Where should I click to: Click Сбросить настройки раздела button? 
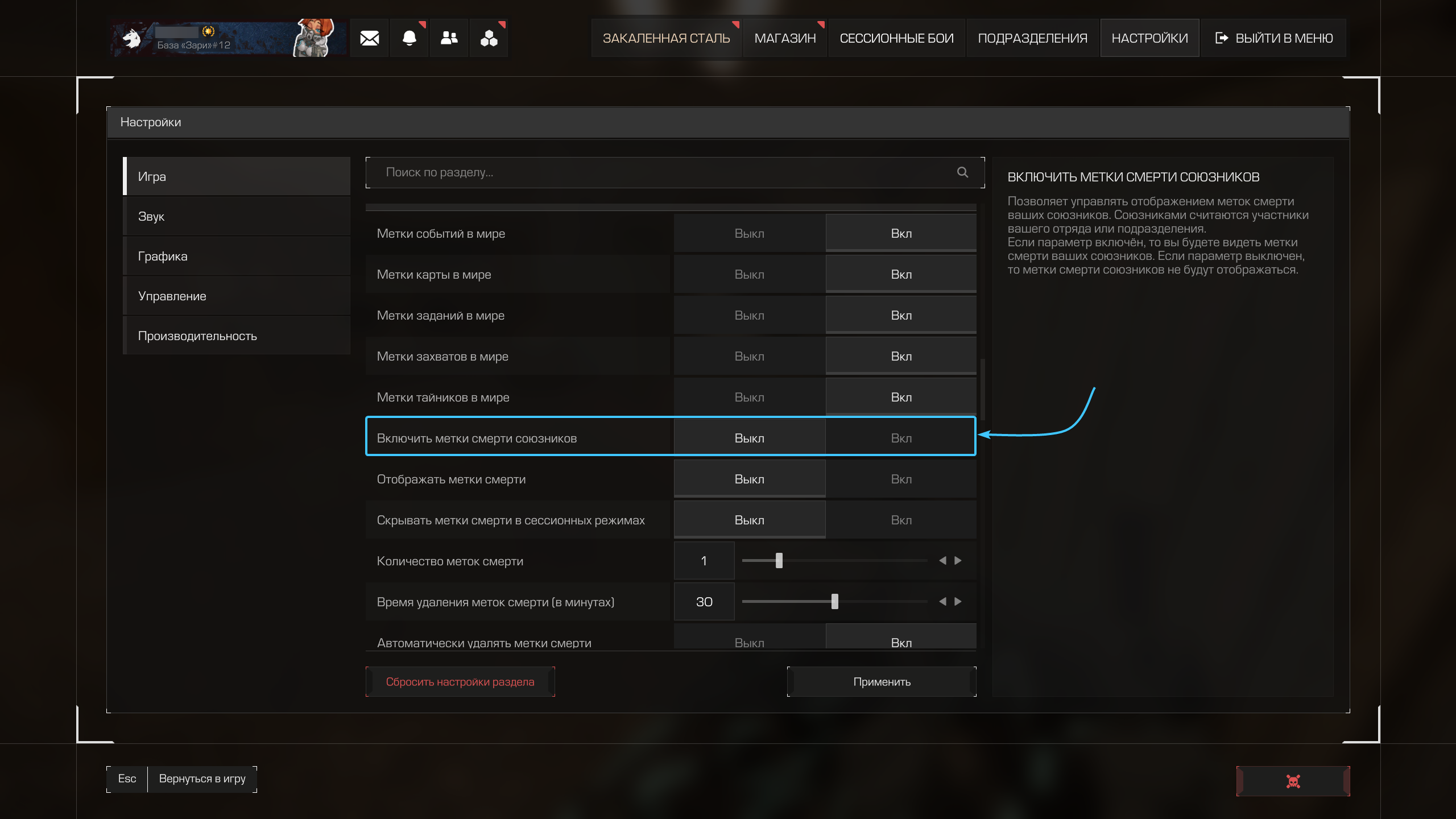pos(460,681)
